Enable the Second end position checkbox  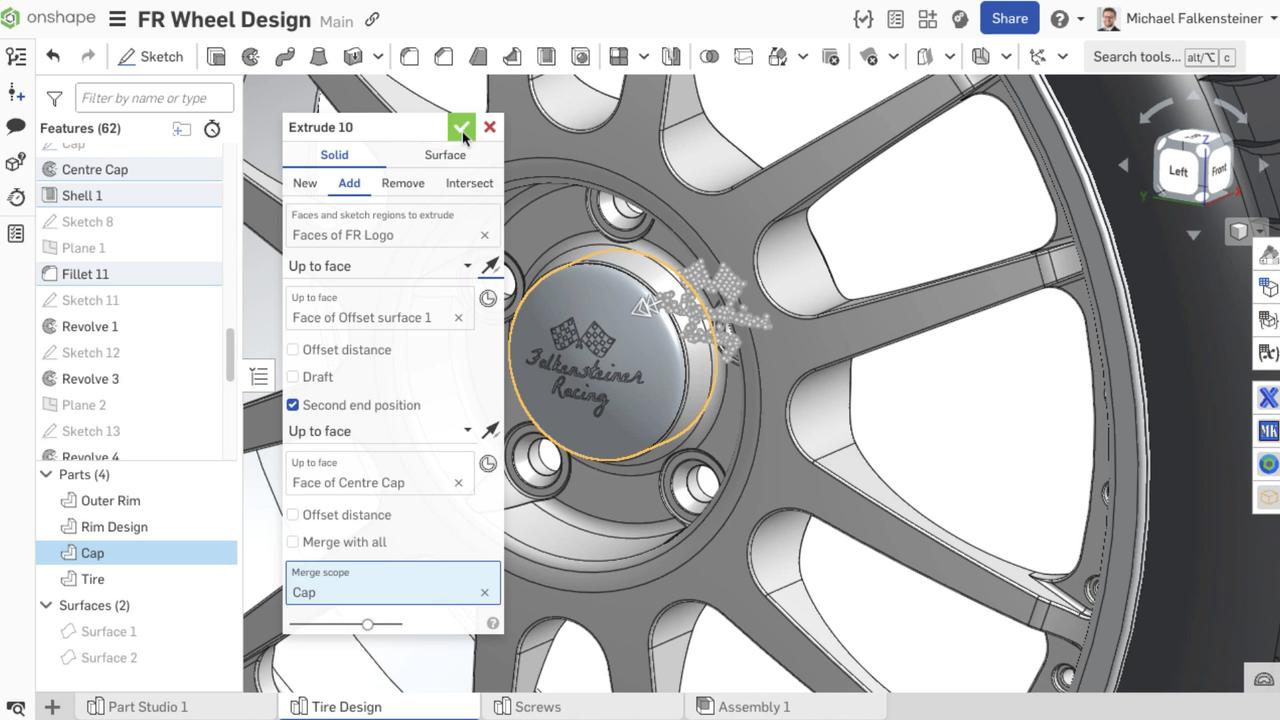click(x=292, y=405)
